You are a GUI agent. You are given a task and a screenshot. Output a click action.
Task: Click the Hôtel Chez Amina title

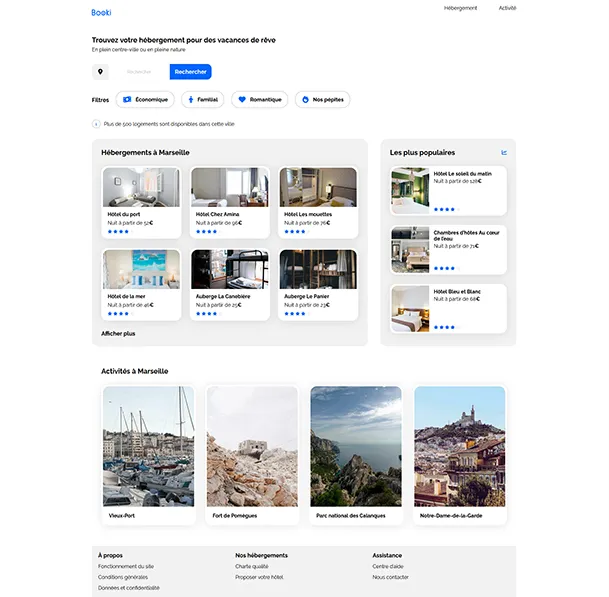pos(218,214)
